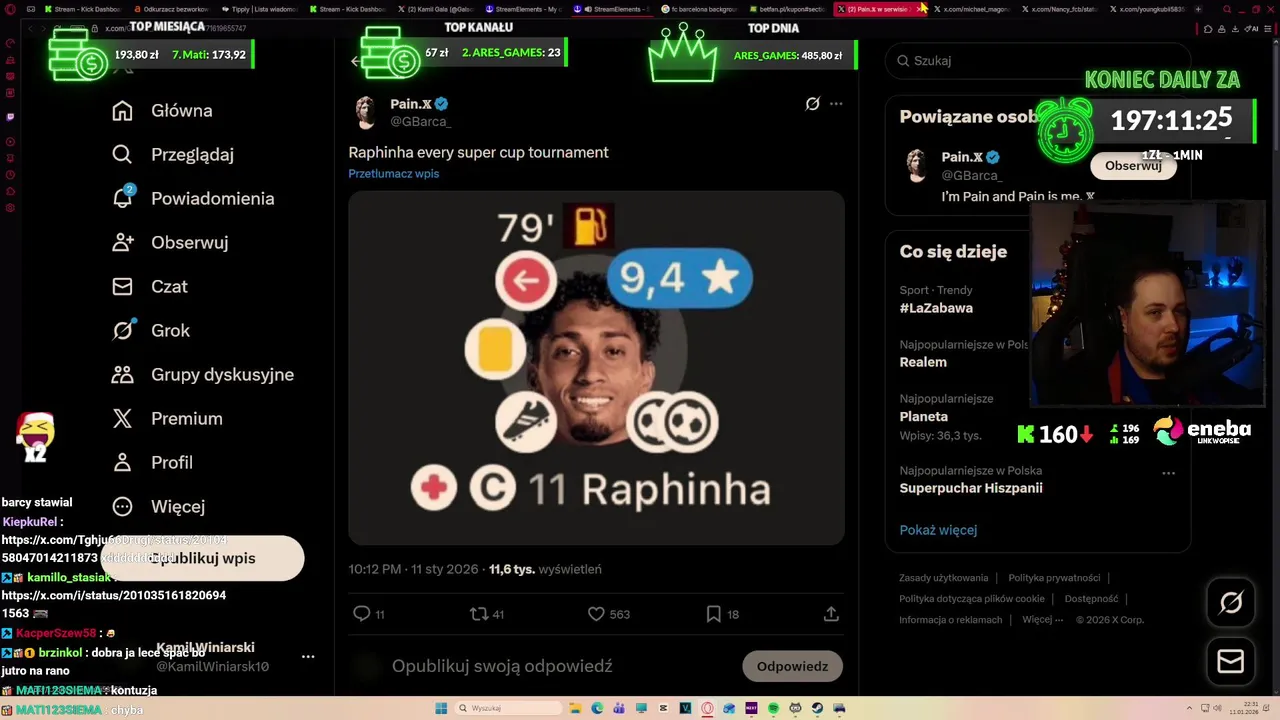Switch to fc barcelona background tab
1280x720 pixels.
coord(700,9)
